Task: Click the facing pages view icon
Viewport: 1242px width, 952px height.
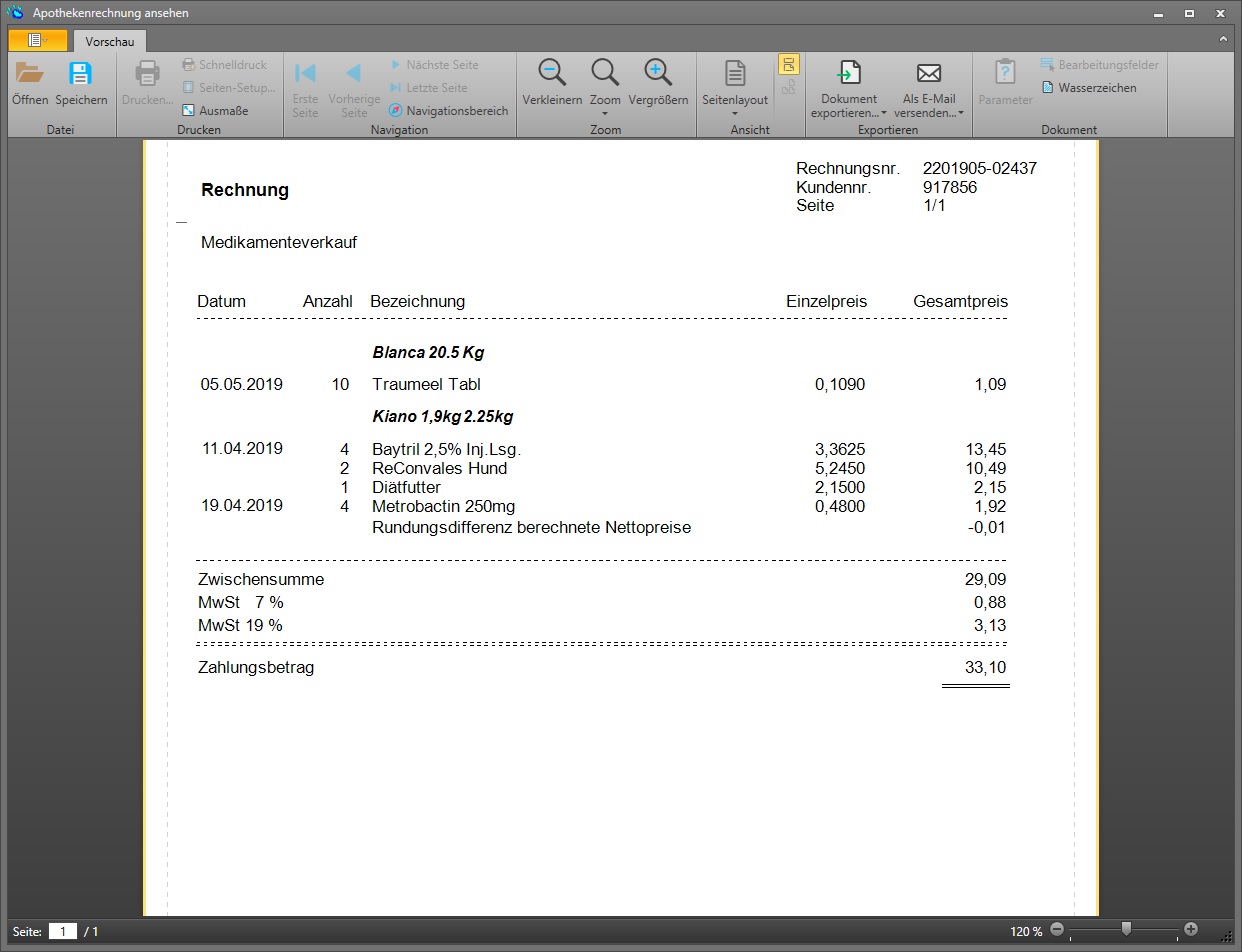Action: (x=789, y=88)
